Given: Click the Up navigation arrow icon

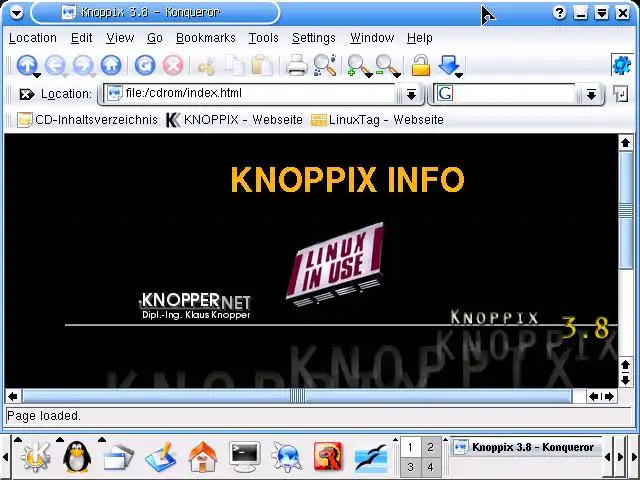Looking at the screenshot, I should (27, 65).
